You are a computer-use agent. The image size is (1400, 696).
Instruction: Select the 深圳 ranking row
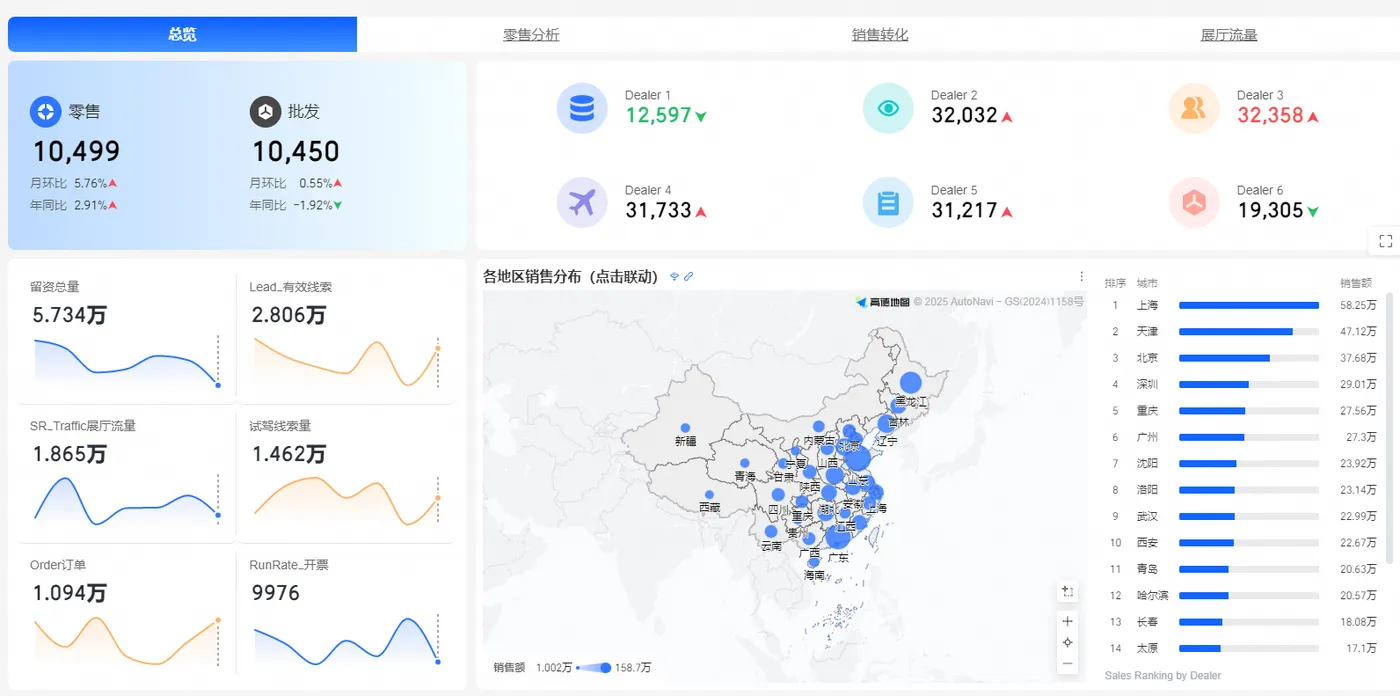[1241, 384]
